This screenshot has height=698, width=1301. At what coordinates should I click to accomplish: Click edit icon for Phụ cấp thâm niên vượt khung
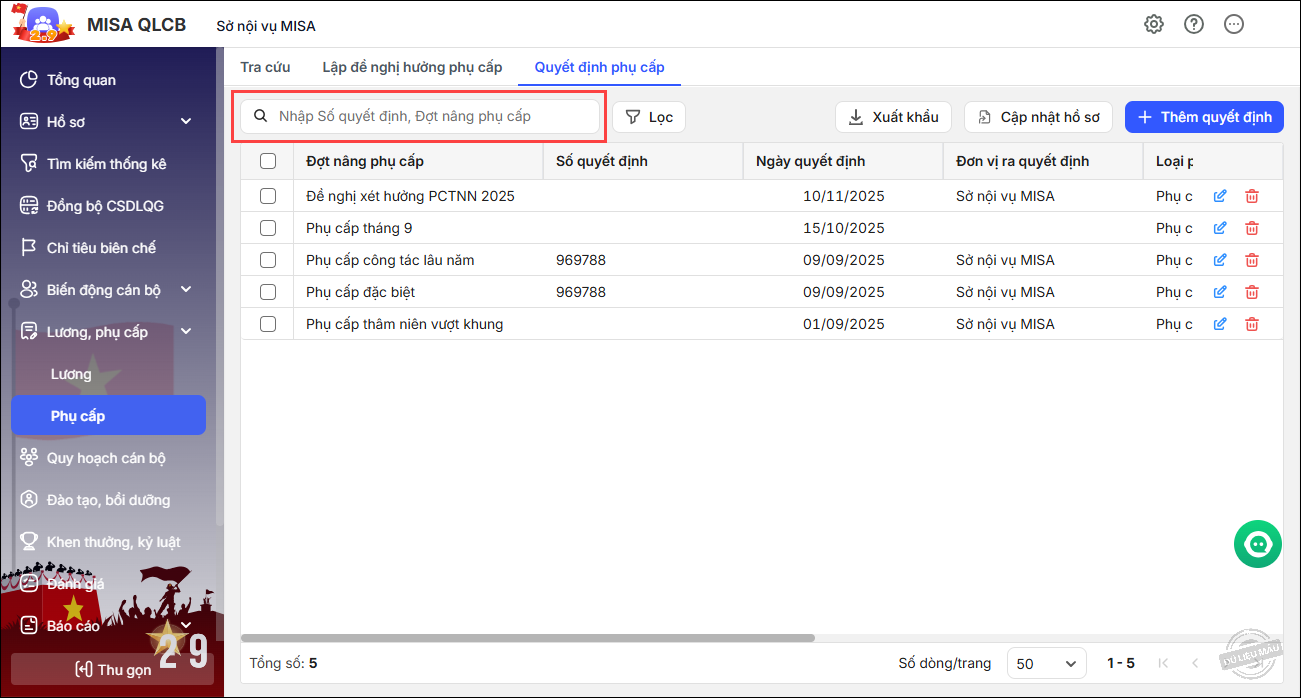[1220, 324]
